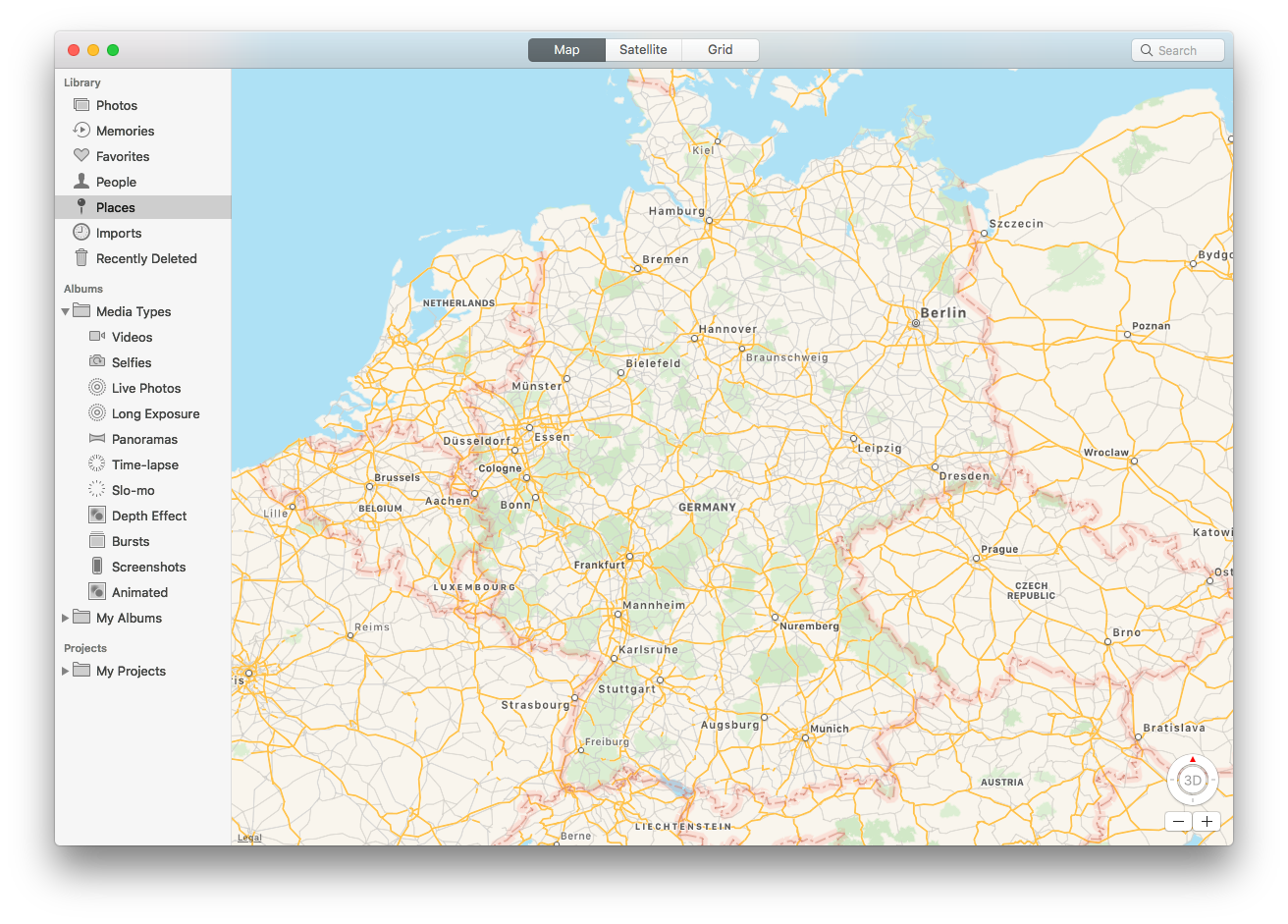
Task: Expand the My Projects disclosure triangle
Action: click(x=66, y=671)
